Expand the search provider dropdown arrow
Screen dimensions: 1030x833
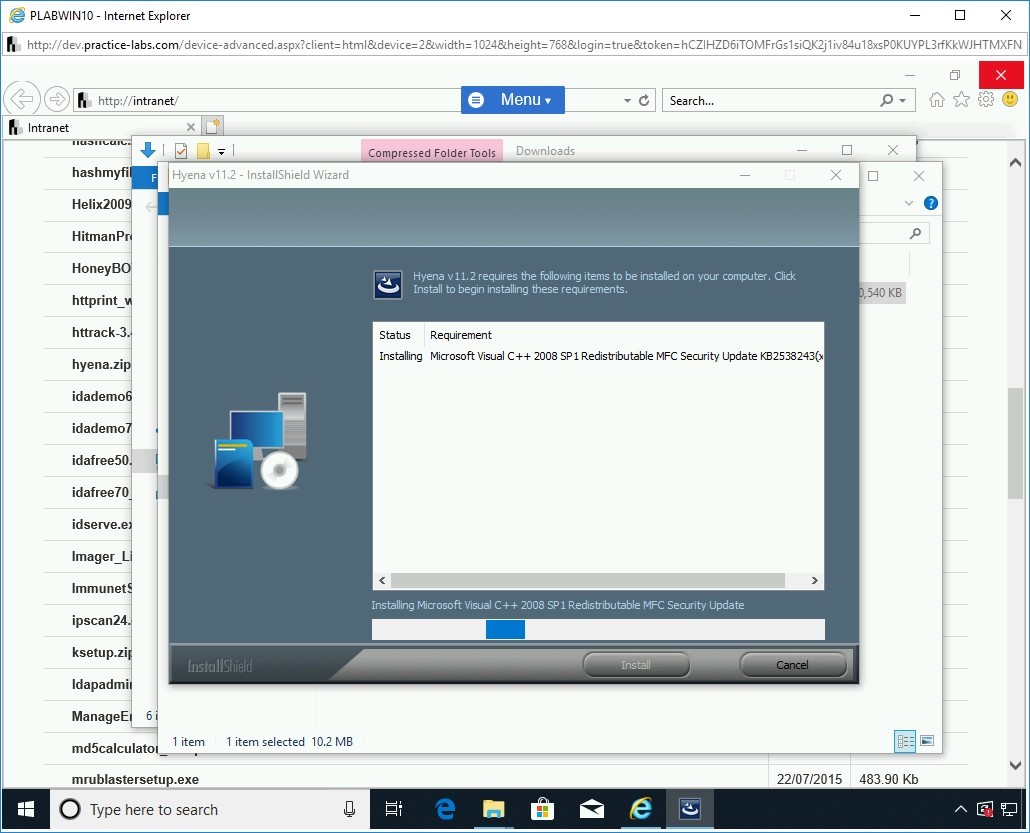[x=903, y=101]
